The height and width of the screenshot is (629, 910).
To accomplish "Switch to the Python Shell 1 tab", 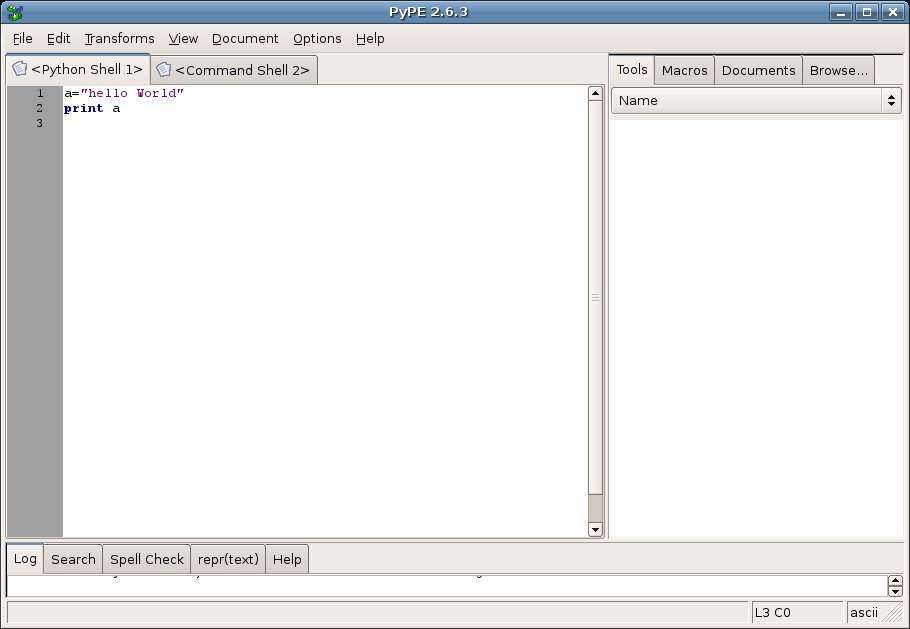I will (x=78, y=69).
